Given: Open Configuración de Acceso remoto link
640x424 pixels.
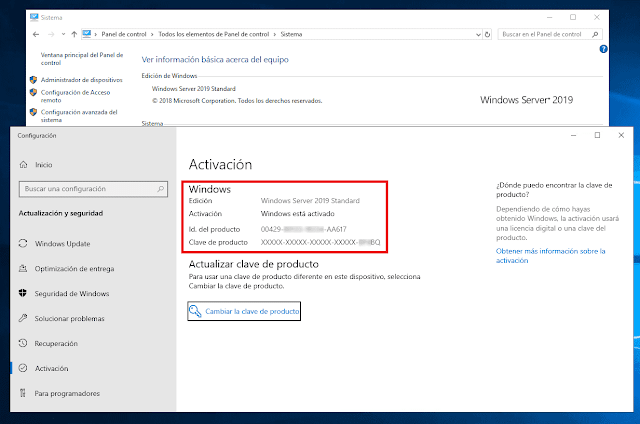Looking at the screenshot, I should point(75,96).
